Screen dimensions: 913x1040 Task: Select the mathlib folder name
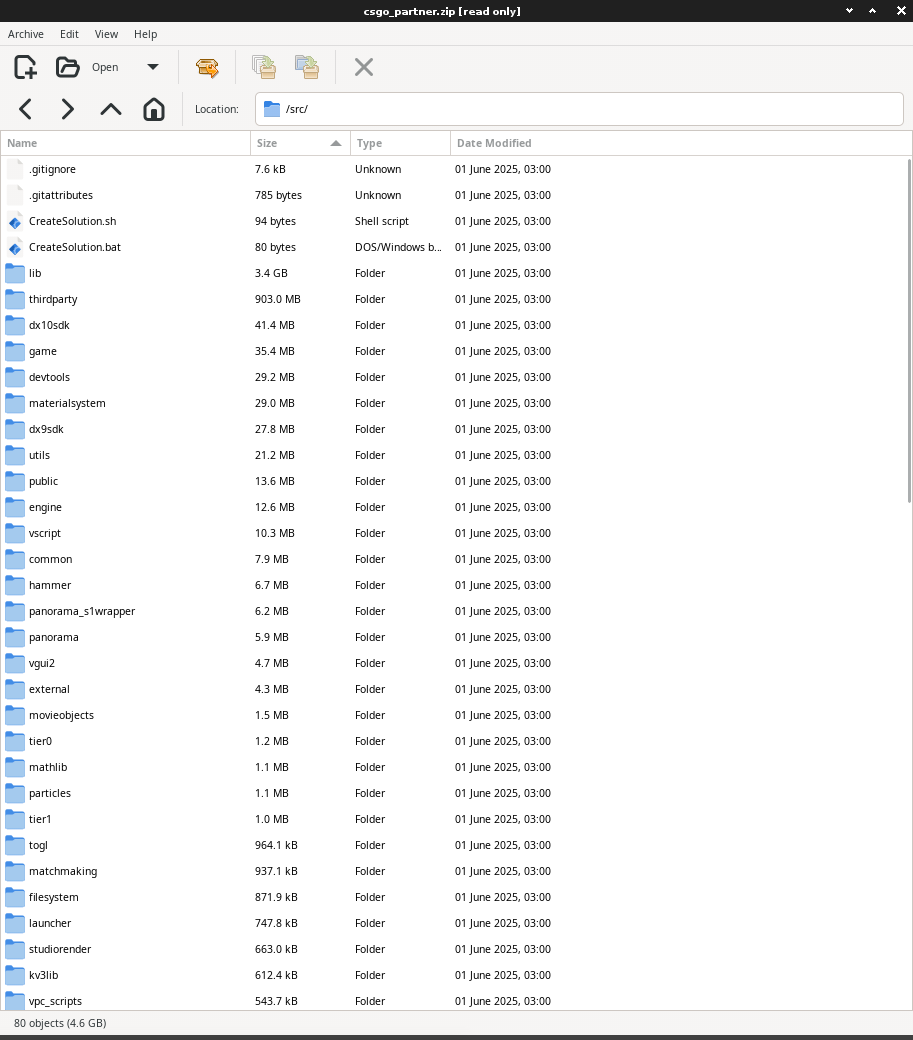tap(48, 767)
